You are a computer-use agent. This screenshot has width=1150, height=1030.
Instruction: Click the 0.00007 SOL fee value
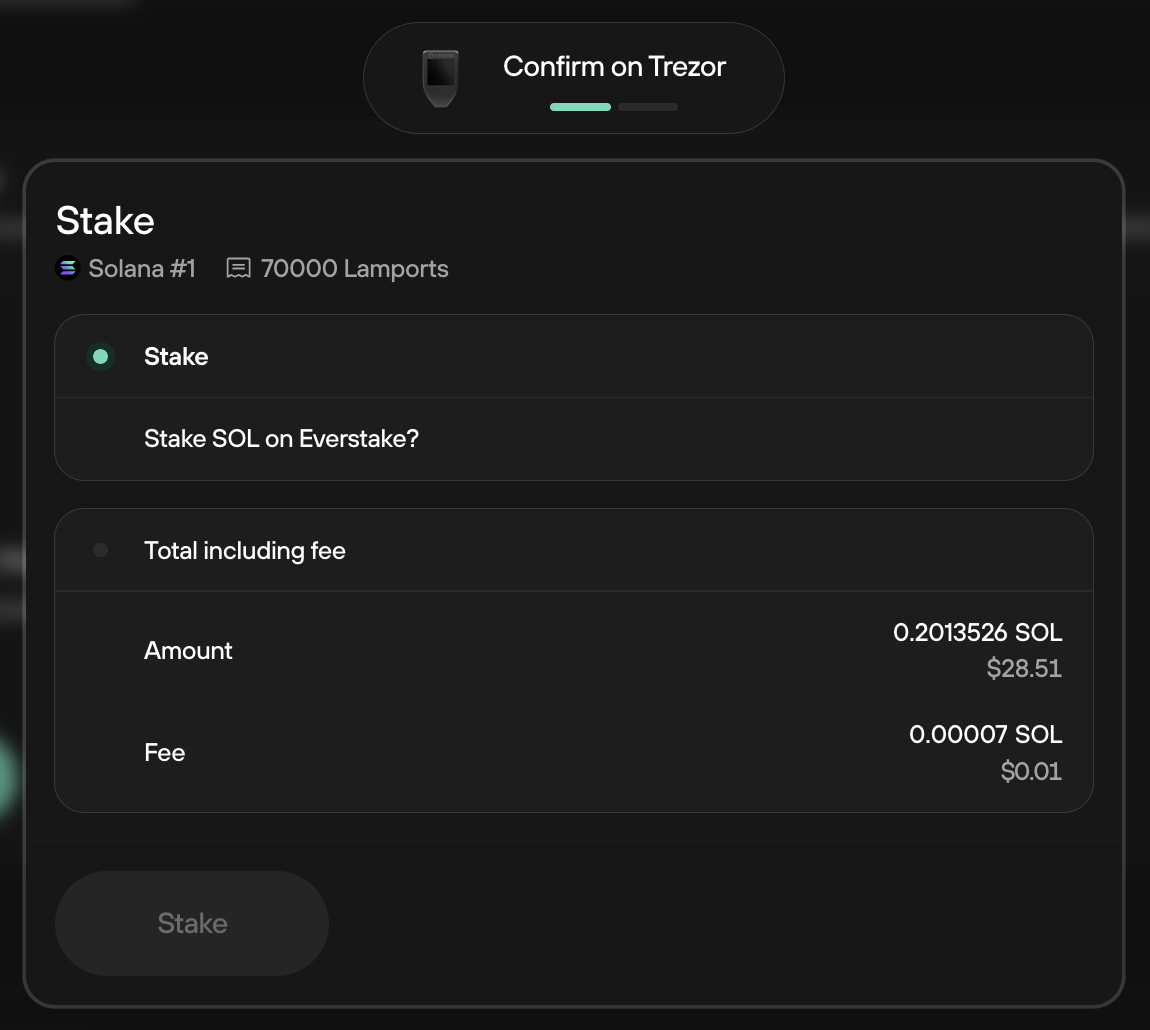tap(985, 734)
